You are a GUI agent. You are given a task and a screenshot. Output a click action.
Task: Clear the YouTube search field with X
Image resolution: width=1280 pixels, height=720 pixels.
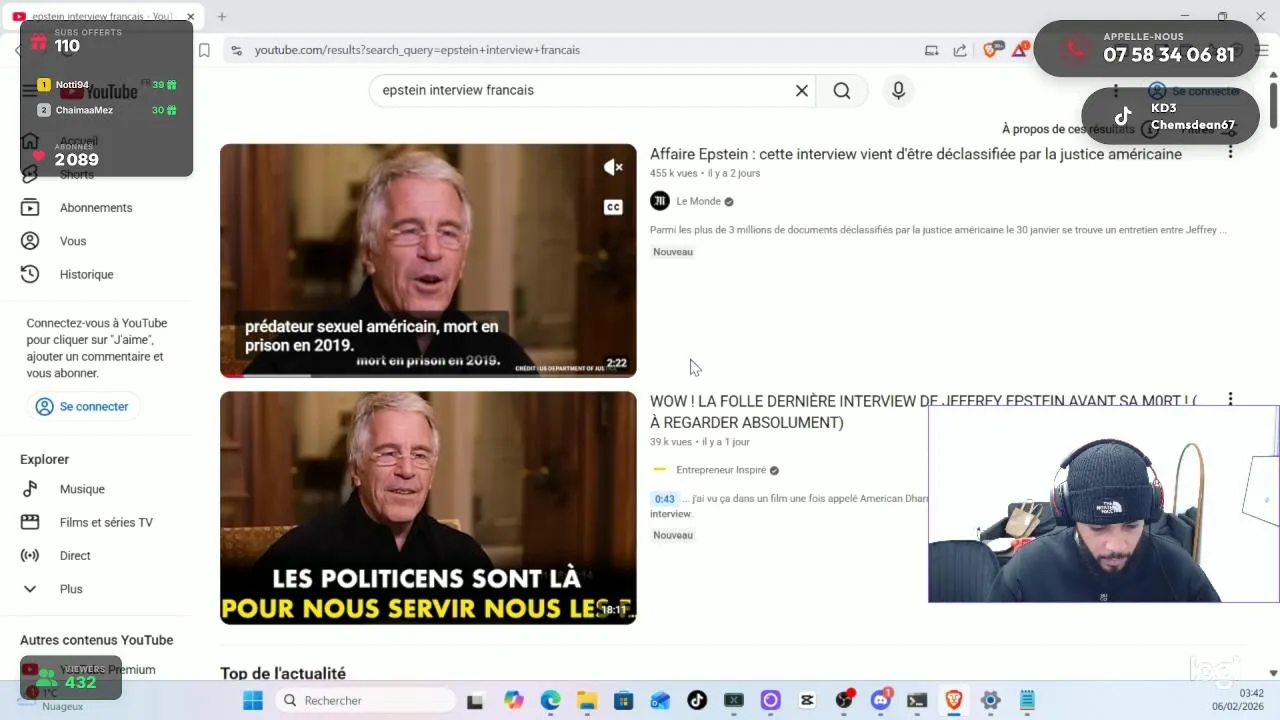click(801, 90)
